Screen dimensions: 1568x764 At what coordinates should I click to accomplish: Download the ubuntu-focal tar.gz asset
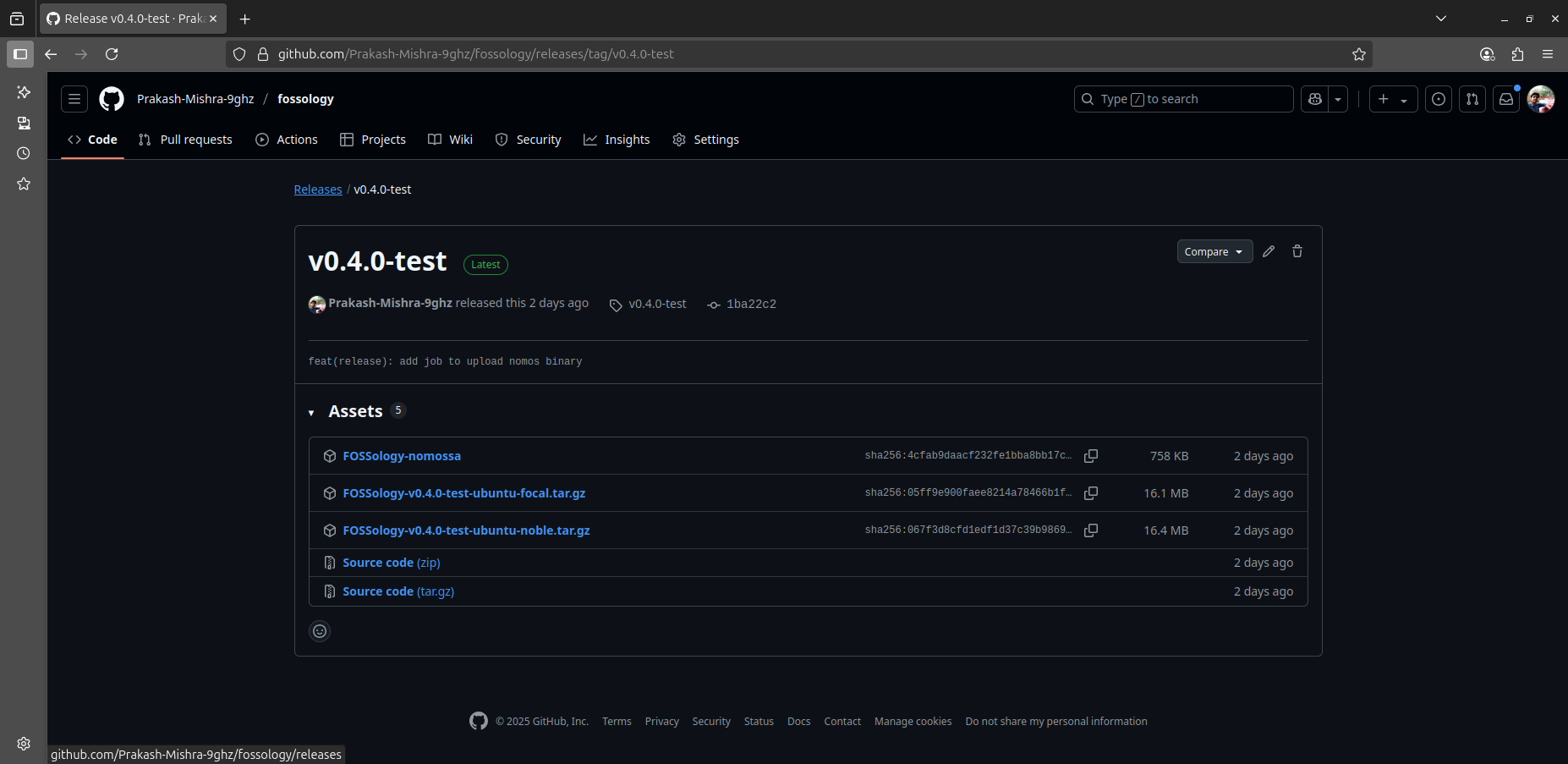tap(463, 493)
